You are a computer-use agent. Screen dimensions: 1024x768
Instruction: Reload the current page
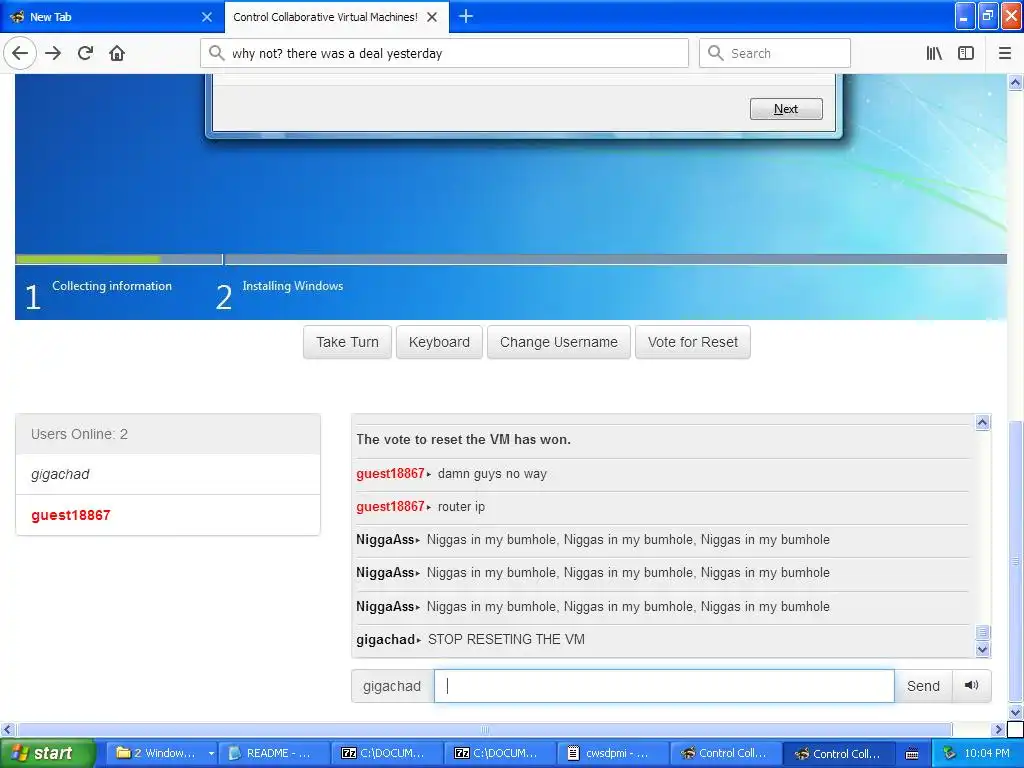(85, 53)
